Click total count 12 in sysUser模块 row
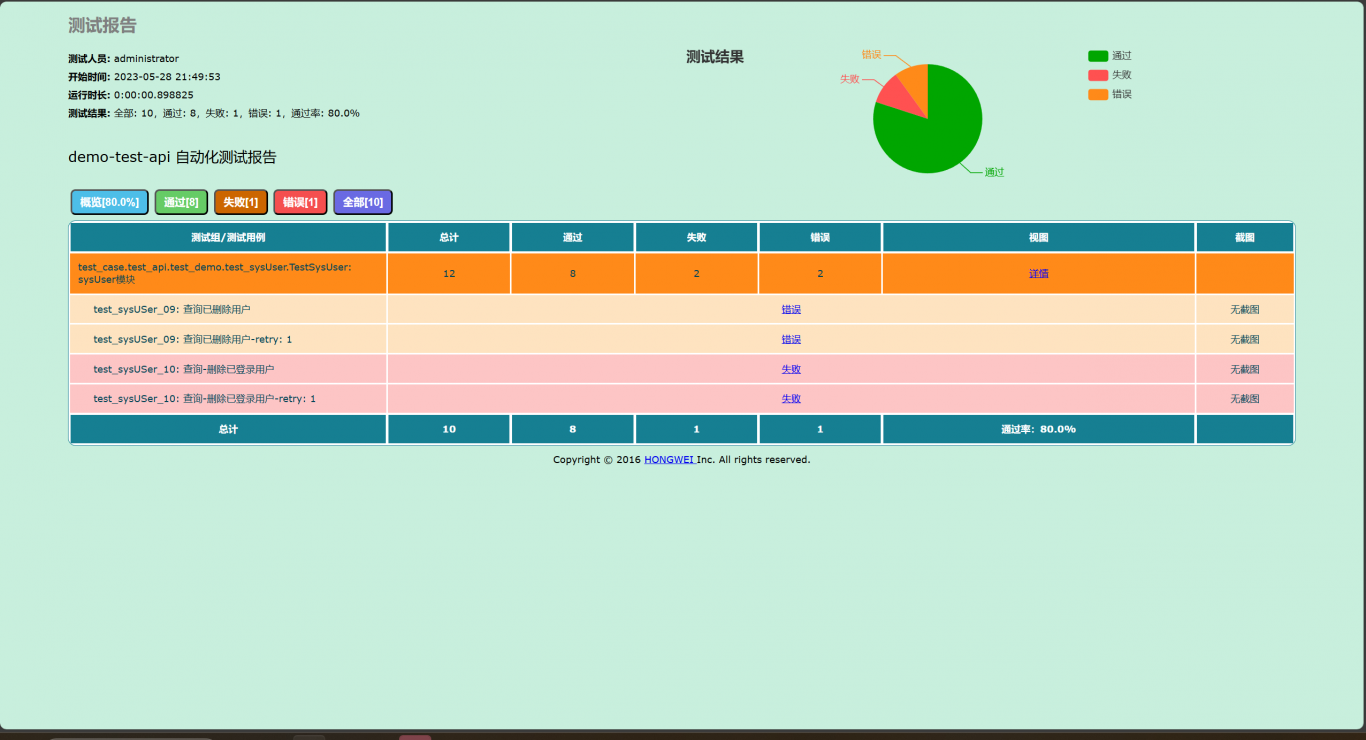This screenshot has width=1366, height=740. [x=449, y=273]
